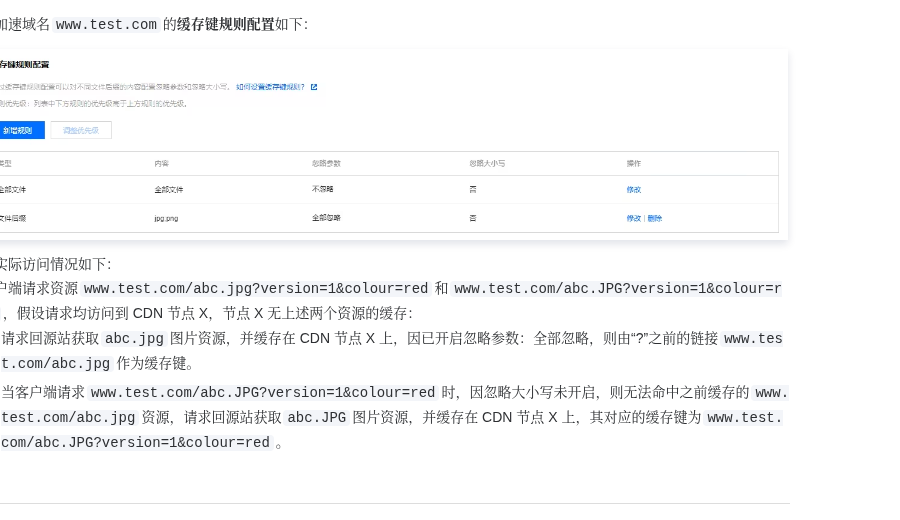Screen dimensions: 900x520
Task: Click the www.test.com/abc.JPG?version=1&colour=red code after 当客户端请求
Action: [x=263, y=392]
